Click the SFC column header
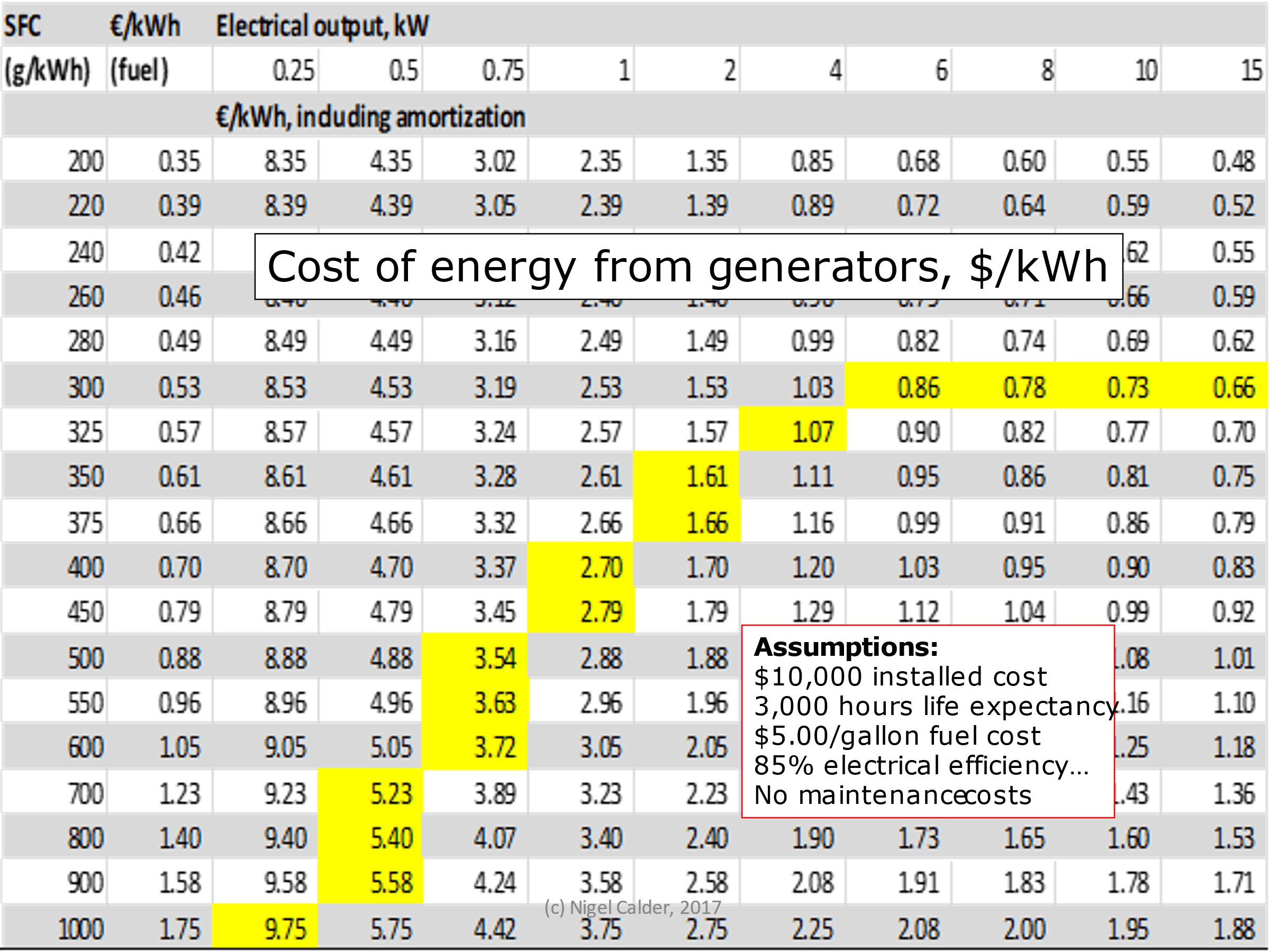Viewport: 1270px width, 952px height. point(23,26)
